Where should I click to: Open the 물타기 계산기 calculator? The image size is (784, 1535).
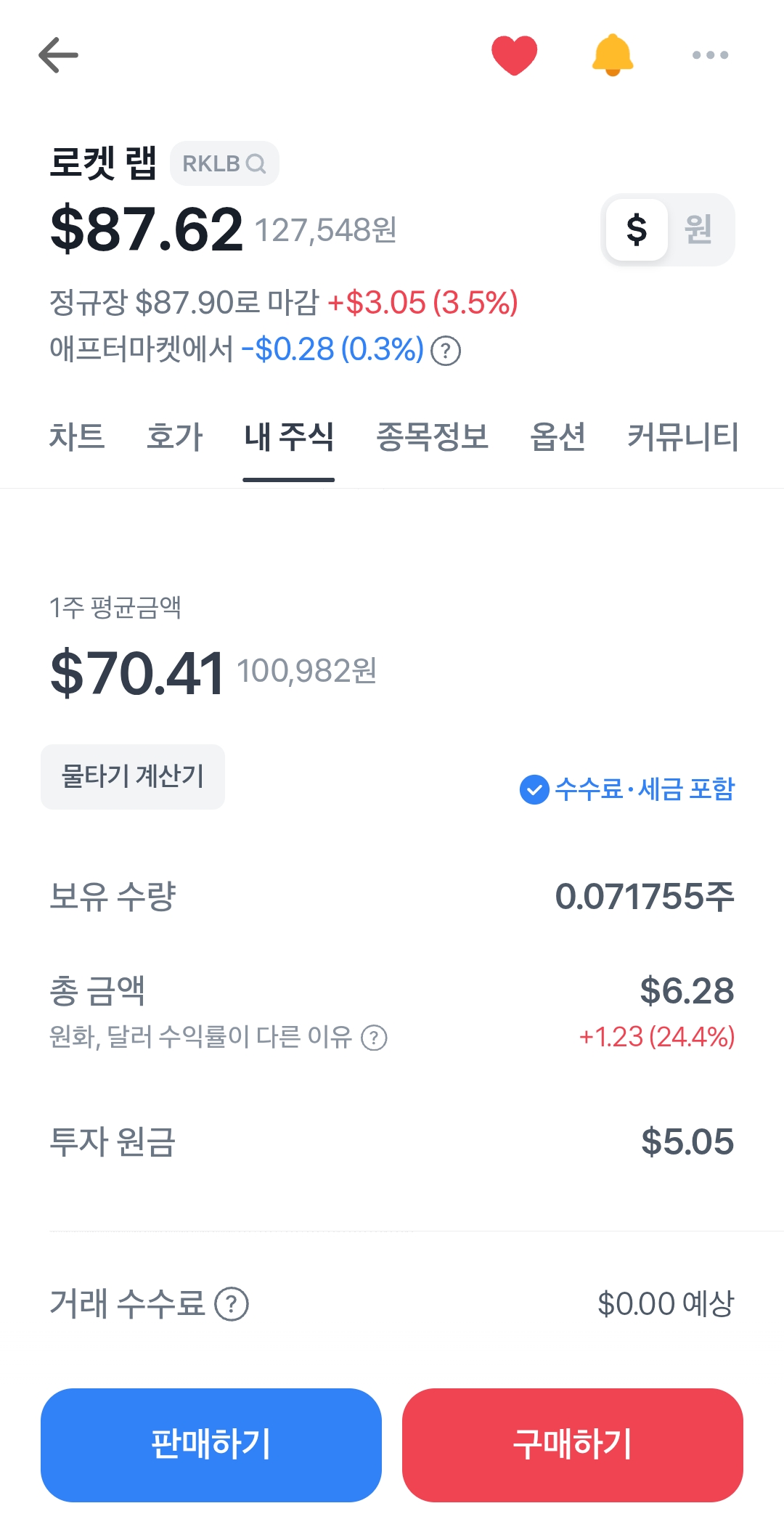tap(133, 777)
